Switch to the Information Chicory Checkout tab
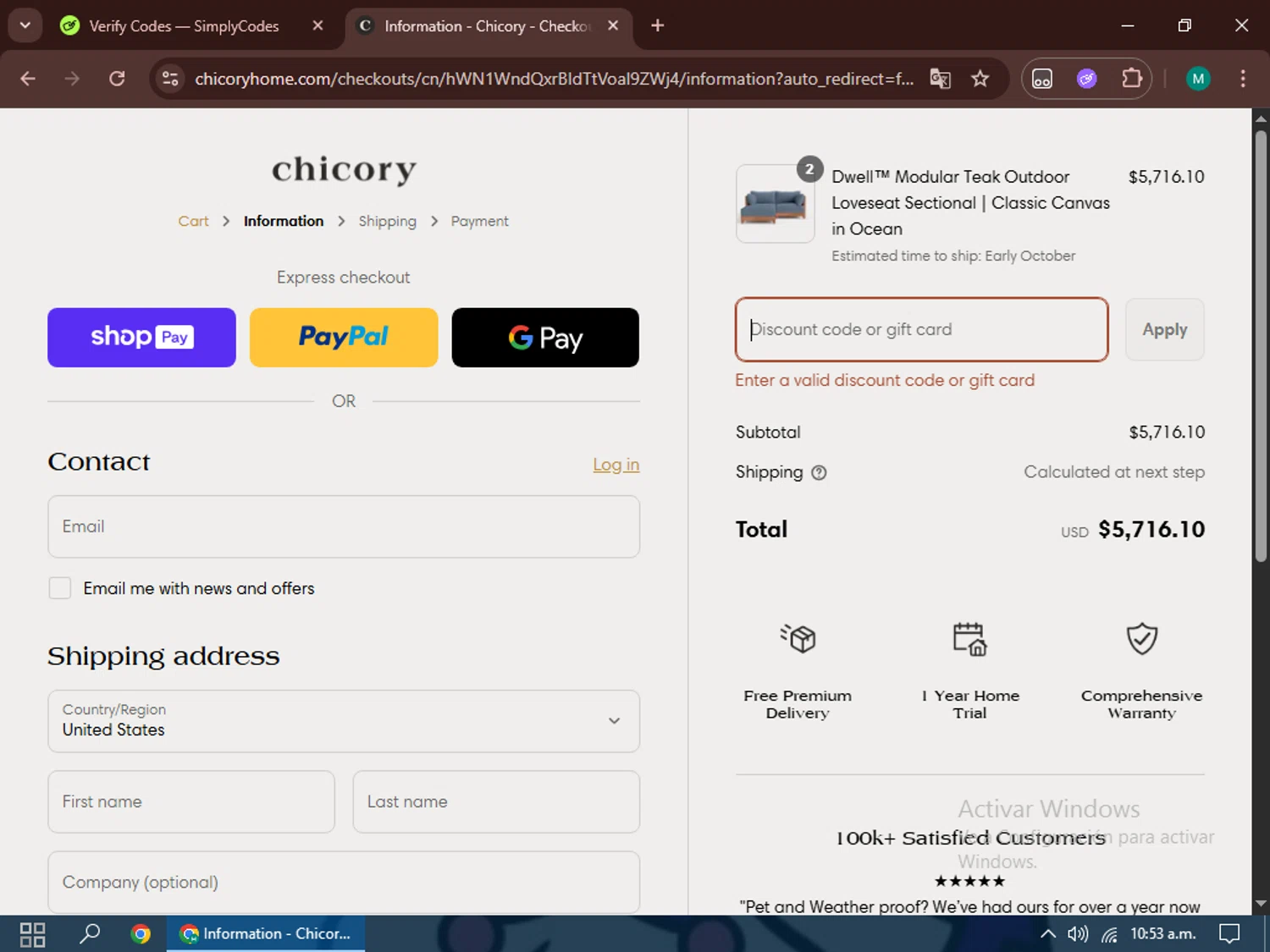Image resolution: width=1270 pixels, height=952 pixels. [487, 26]
